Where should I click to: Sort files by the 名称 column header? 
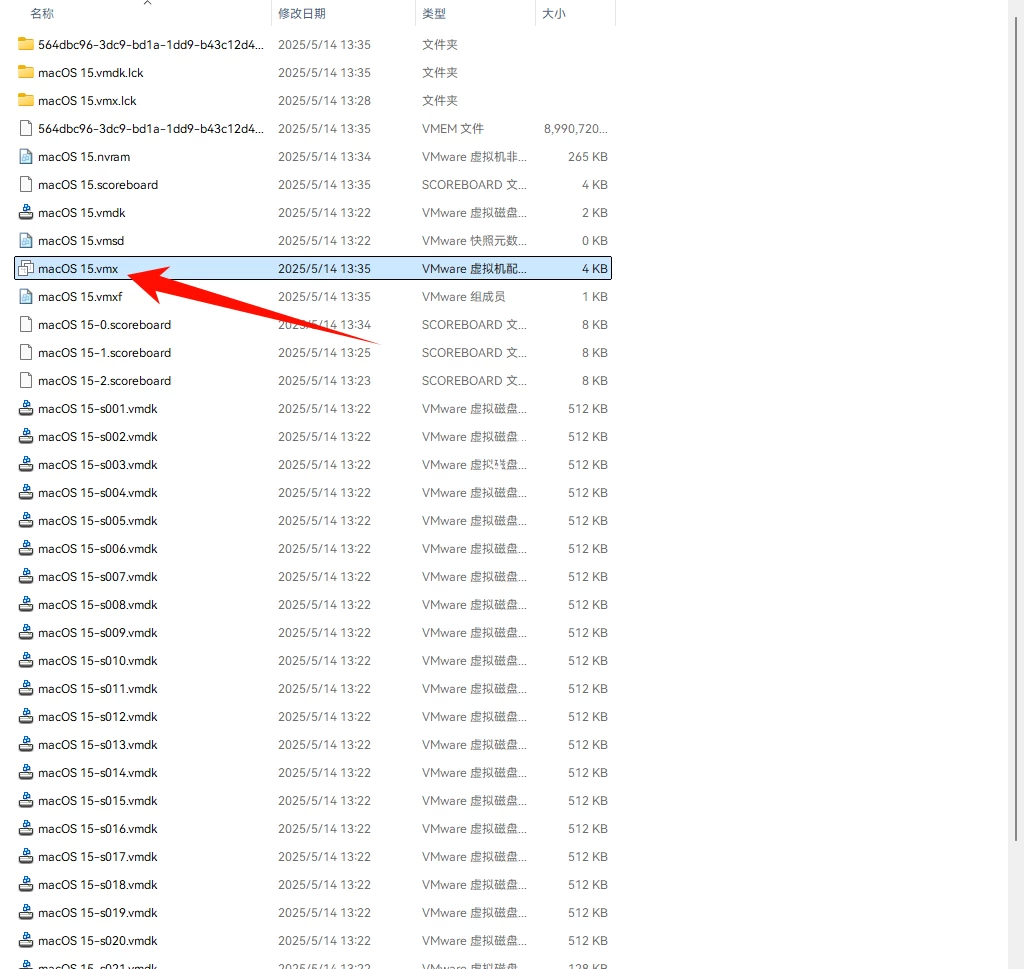[42, 14]
